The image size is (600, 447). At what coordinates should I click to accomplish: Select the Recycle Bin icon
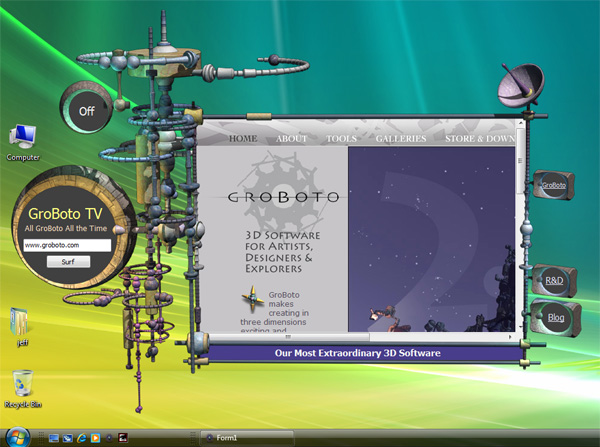tap(23, 388)
